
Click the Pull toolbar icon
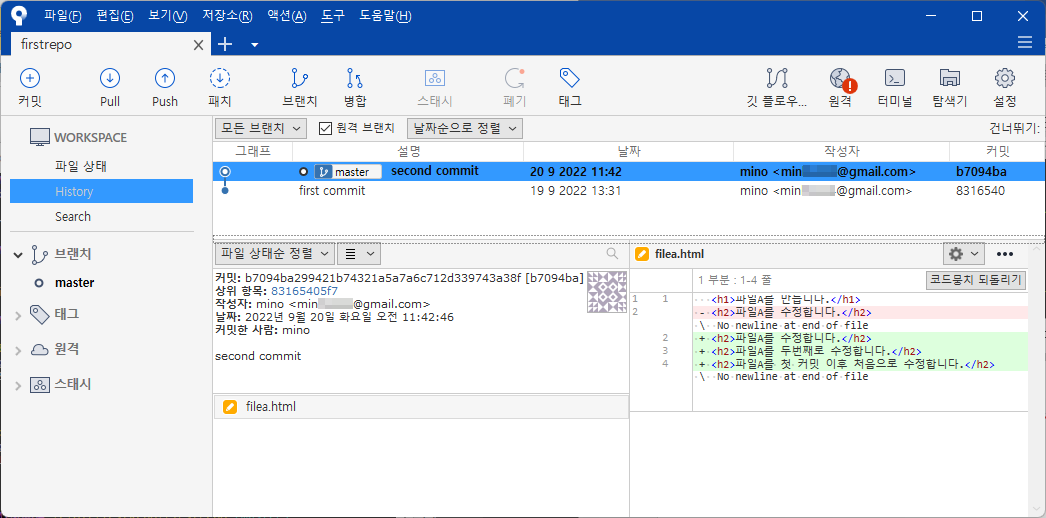coord(110,79)
